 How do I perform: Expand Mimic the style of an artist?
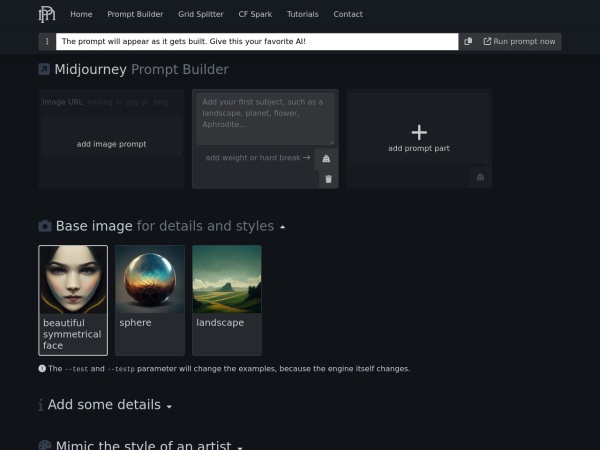(x=240, y=446)
